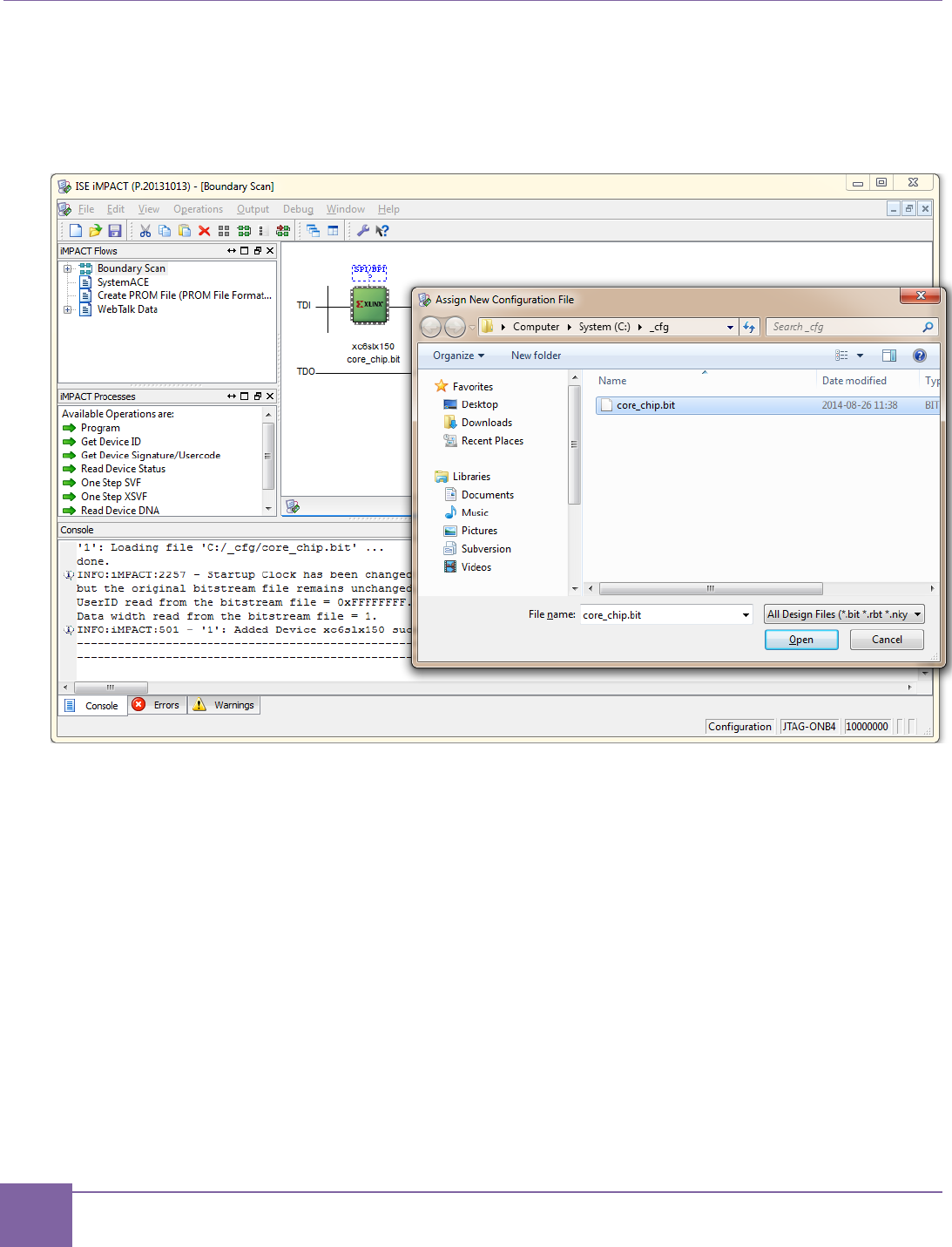Open the Output menu
This screenshot has width=952, height=1247.
tap(253, 209)
